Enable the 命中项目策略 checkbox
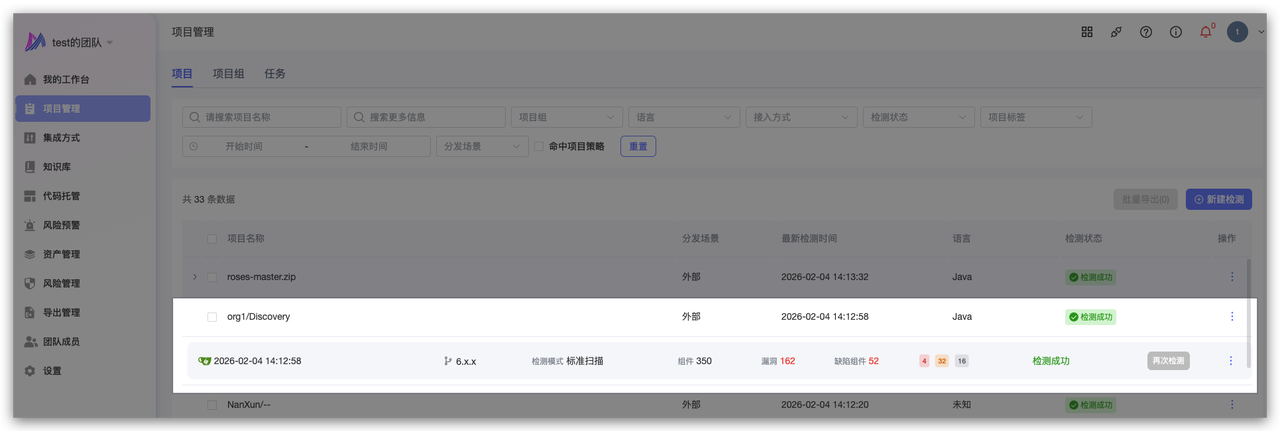1280x431 pixels. [539, 146]
